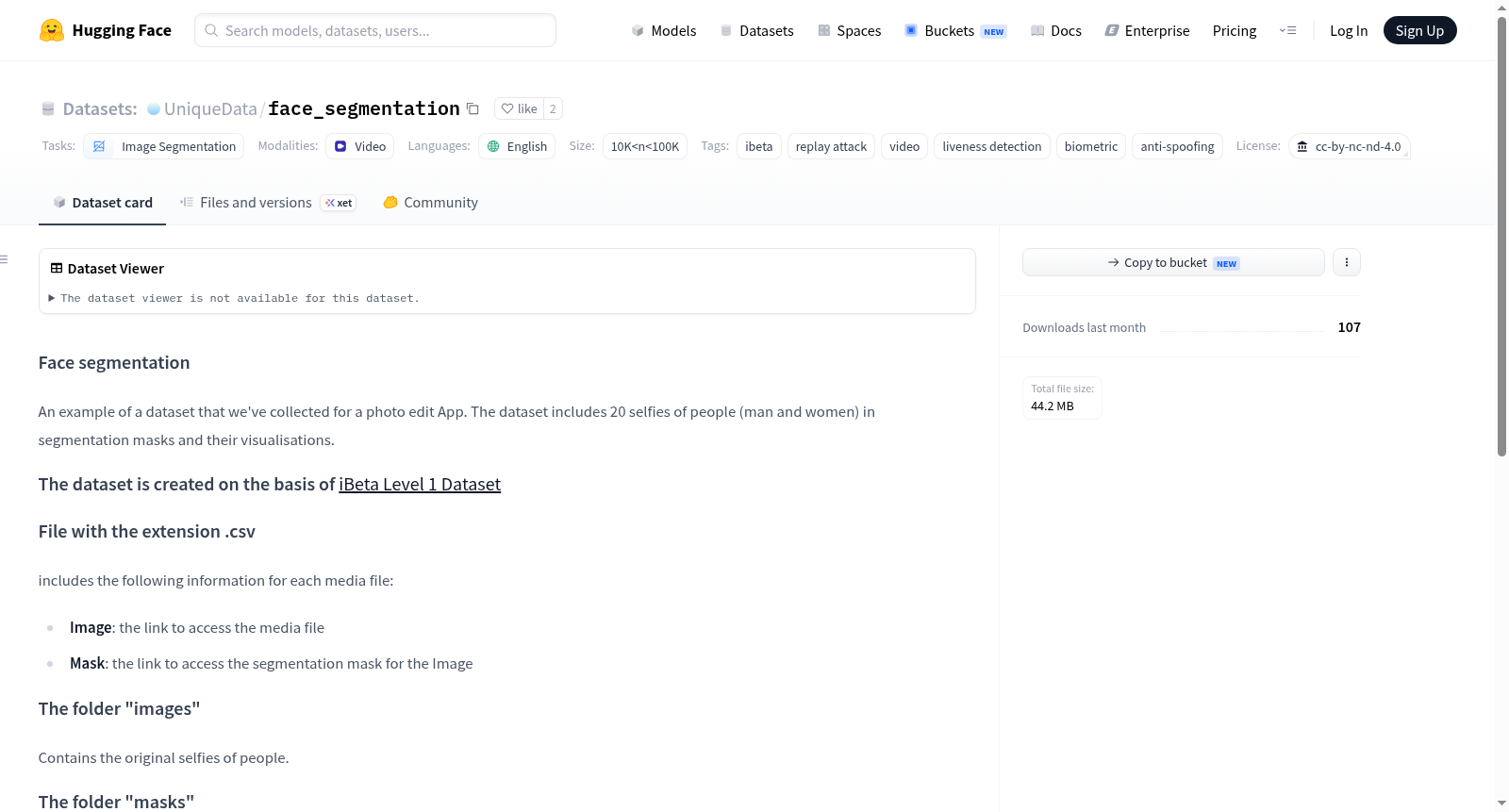Click the page vertical scrollbar thumb
Viewport: 1509px width, 812px height.
1501,236
